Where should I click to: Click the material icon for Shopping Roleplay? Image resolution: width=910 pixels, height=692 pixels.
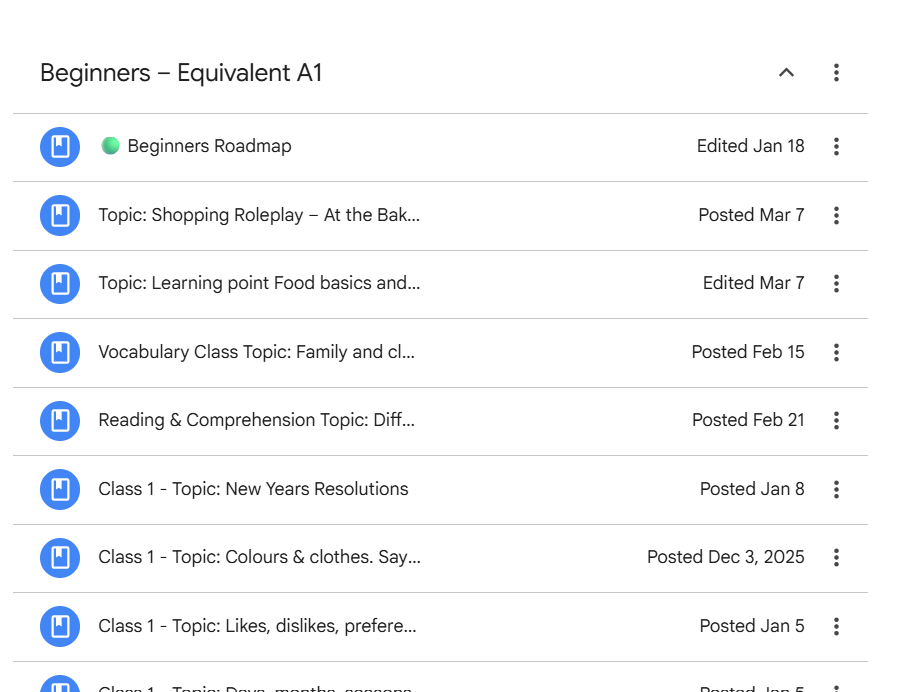pos(60,215)
